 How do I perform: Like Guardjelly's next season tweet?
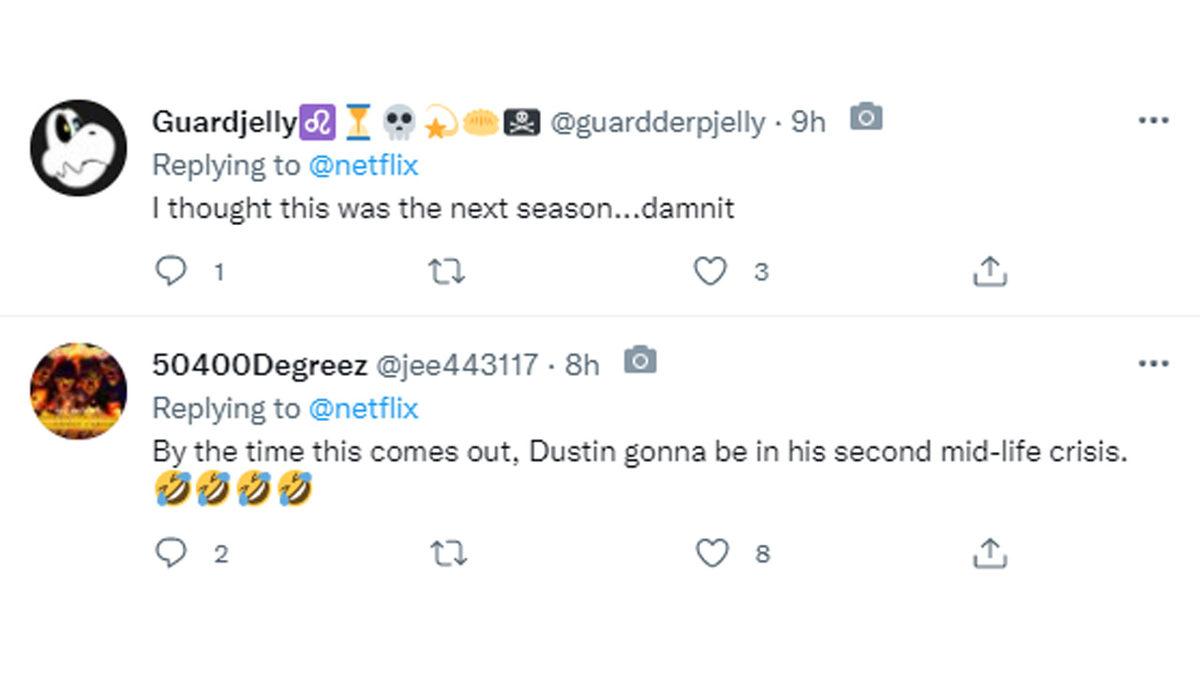tap(710, 271)
